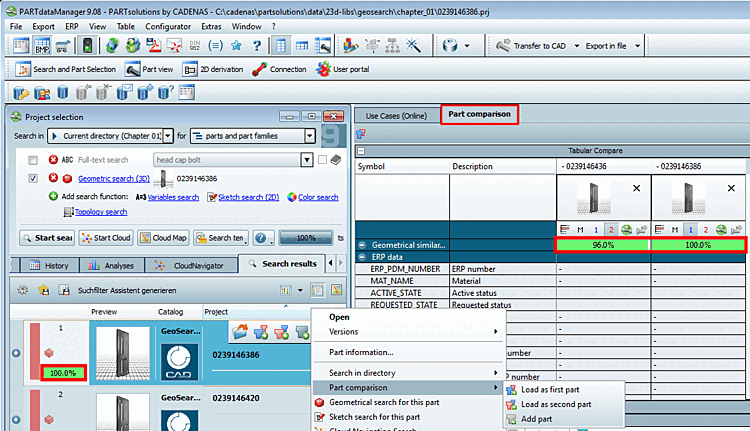Click the Connection icon
750x431 pixels.
[x=279, y=69]
